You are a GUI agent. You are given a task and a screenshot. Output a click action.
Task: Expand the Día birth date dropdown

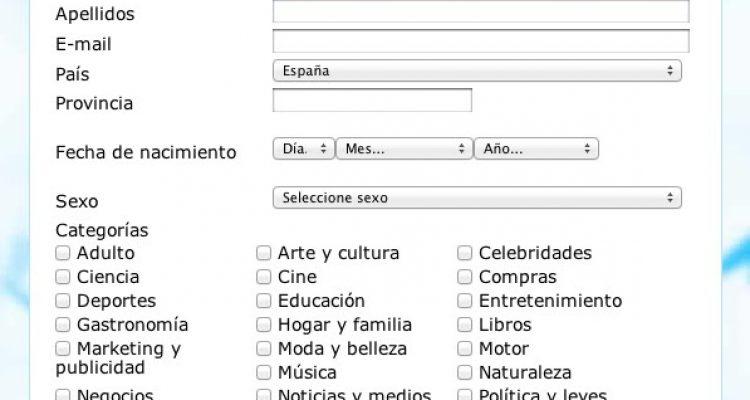(x=304, y=149)
